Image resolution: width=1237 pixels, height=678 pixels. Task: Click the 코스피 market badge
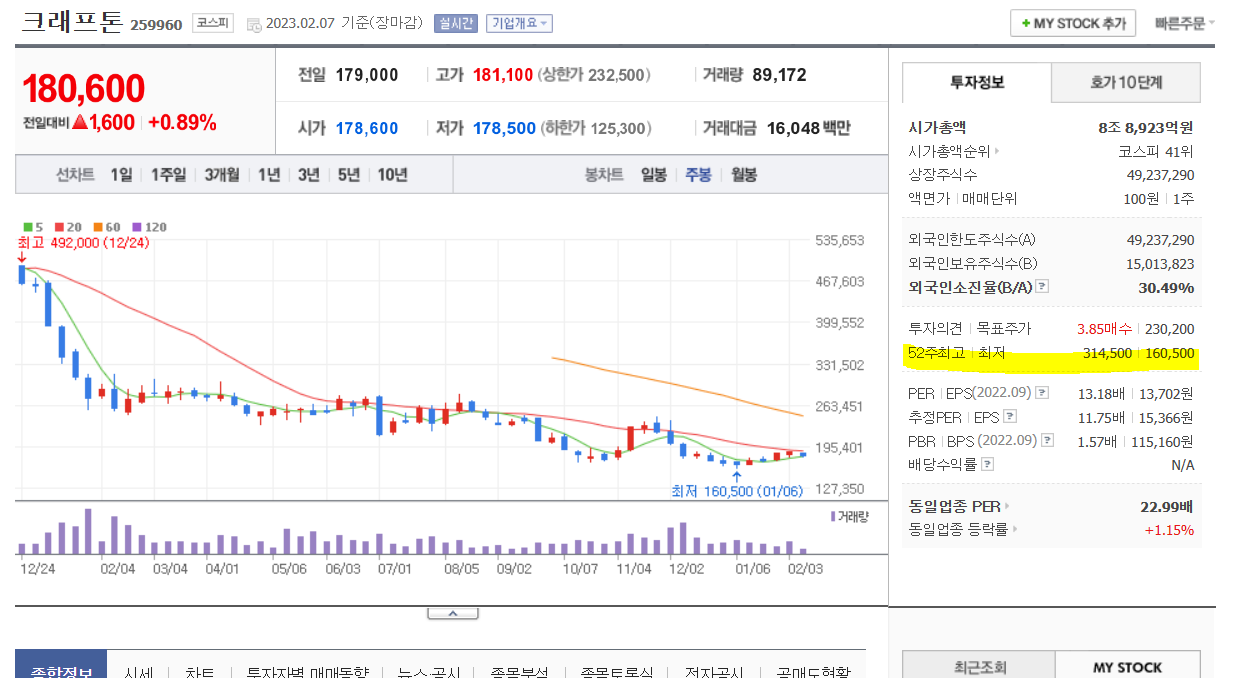(x=213, y=23)
